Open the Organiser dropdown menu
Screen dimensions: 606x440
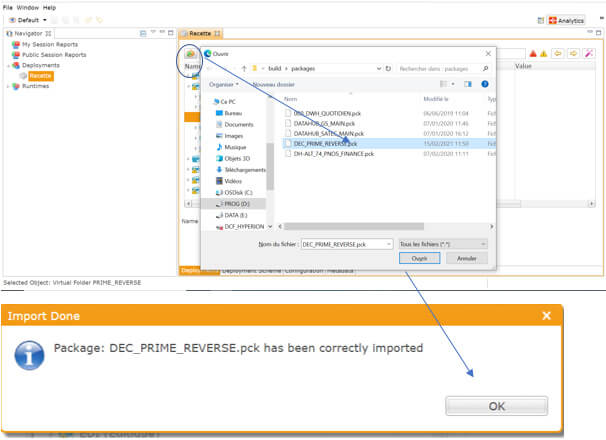coord(224,84)
